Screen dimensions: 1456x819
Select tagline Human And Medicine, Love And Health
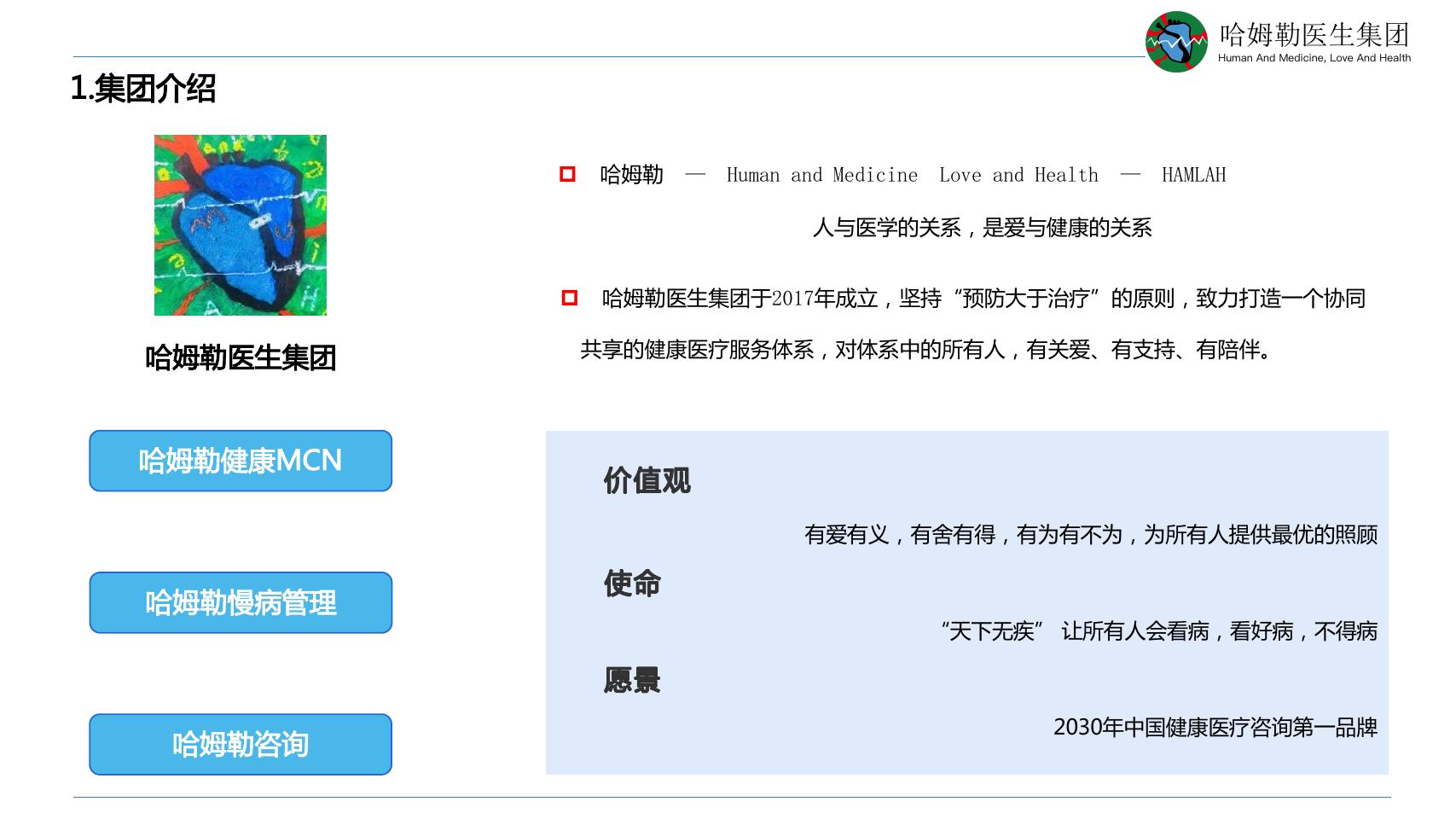pyautogui.click(x=1314, y=58)
